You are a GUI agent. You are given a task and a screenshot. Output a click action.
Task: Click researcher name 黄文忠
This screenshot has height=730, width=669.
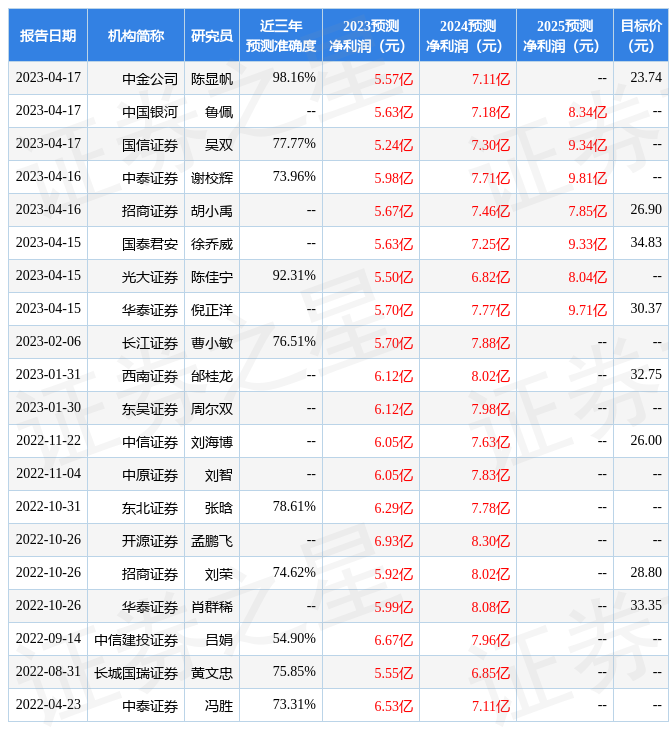(x=212, y=674)
